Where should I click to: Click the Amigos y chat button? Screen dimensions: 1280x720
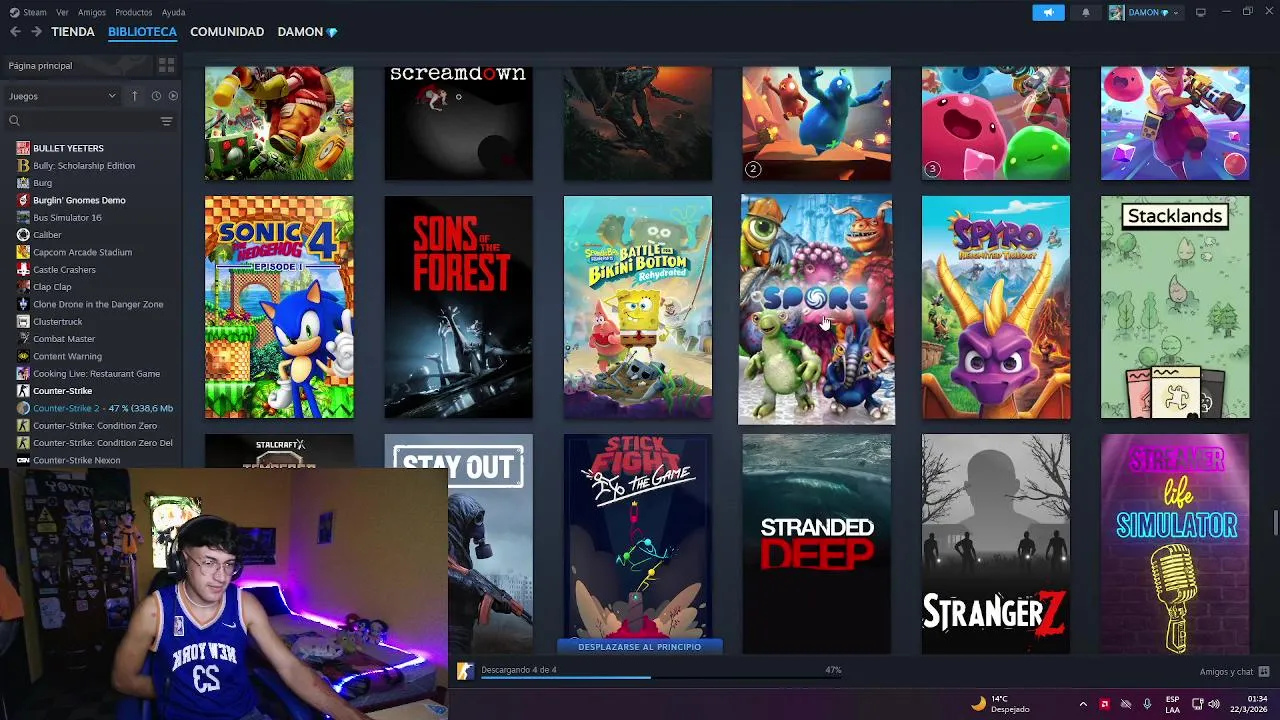click(x=1234, y=672)
